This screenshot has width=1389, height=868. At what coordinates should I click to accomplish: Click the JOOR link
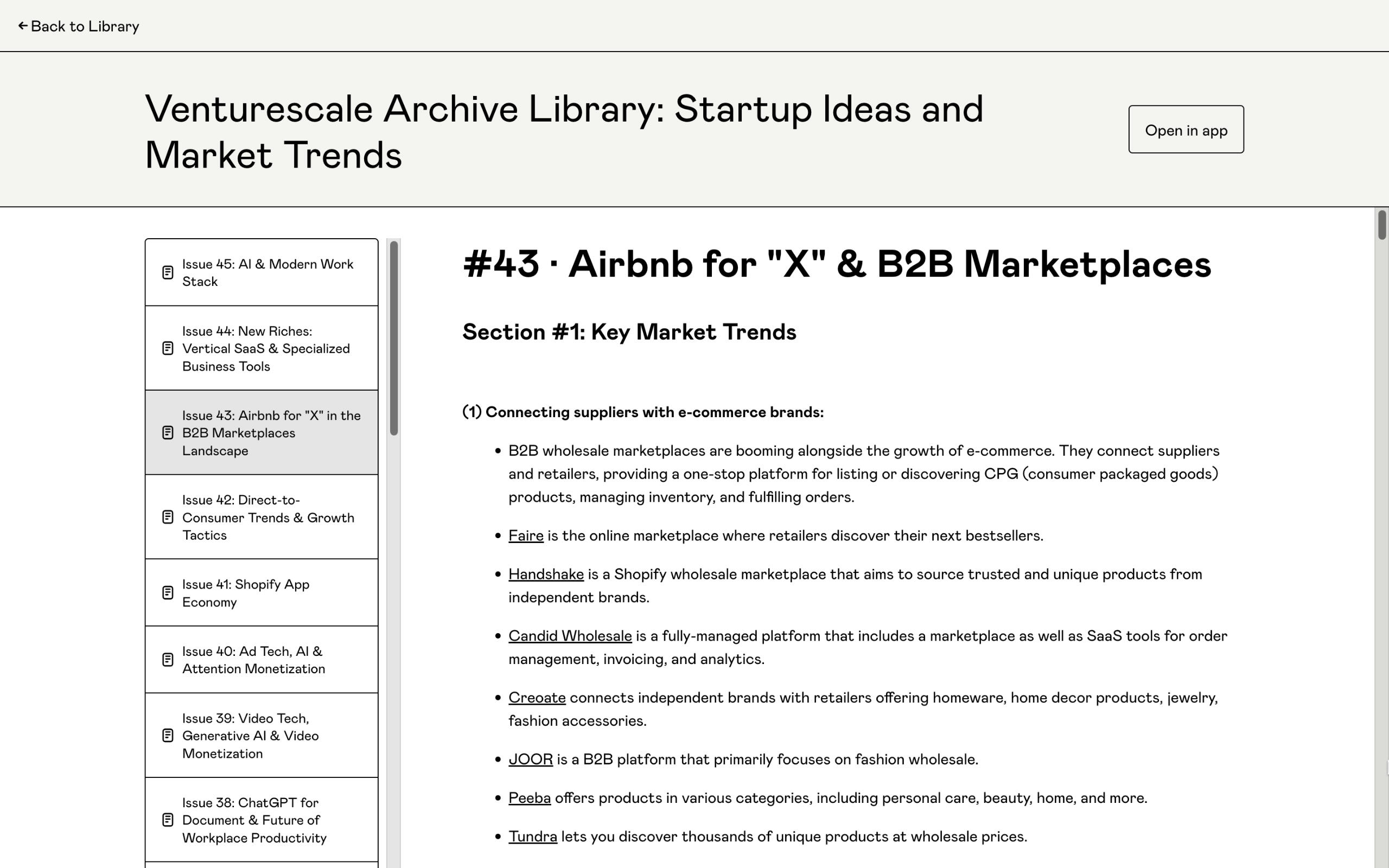[x=530, y=759]
